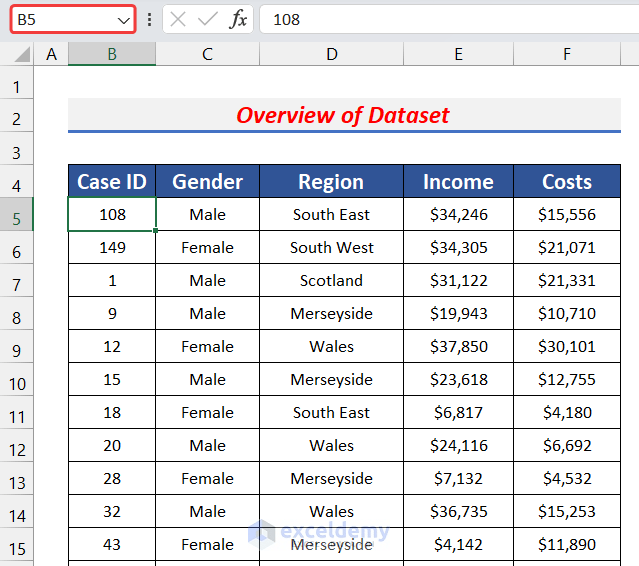Screen dimensions: 639x566
Task: Open the Insert Function fx icon
Action: [x=238, y=19]
